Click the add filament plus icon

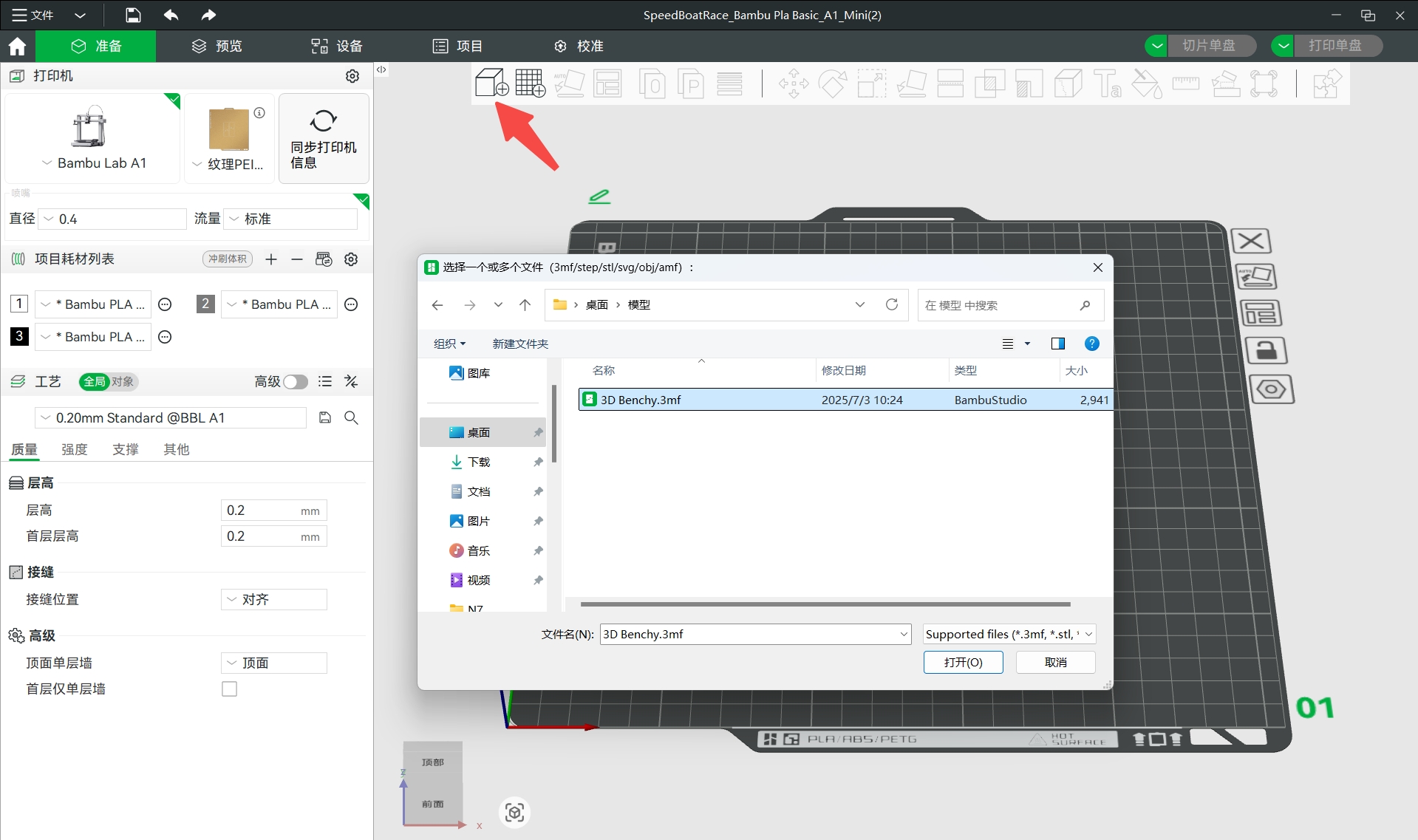[x=271, y=259]
